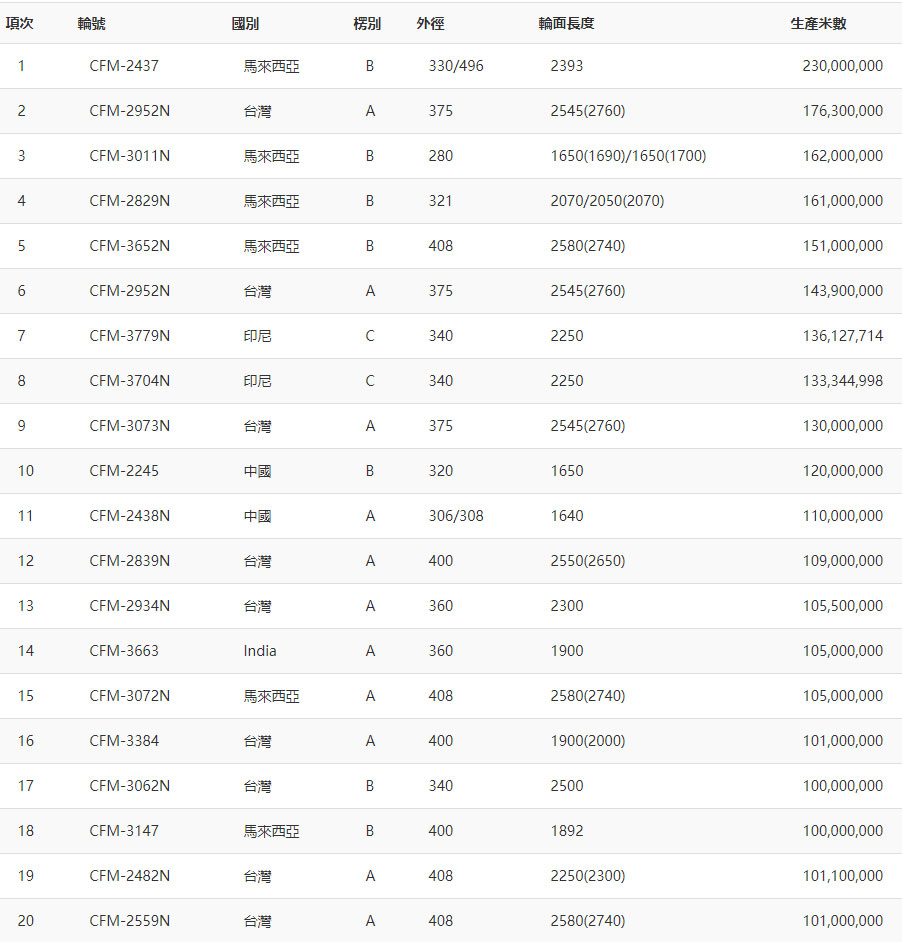This screenshot has width=902, height=942.
Task: Select roll number CFM-3073N
Action: tap(130, 425)
